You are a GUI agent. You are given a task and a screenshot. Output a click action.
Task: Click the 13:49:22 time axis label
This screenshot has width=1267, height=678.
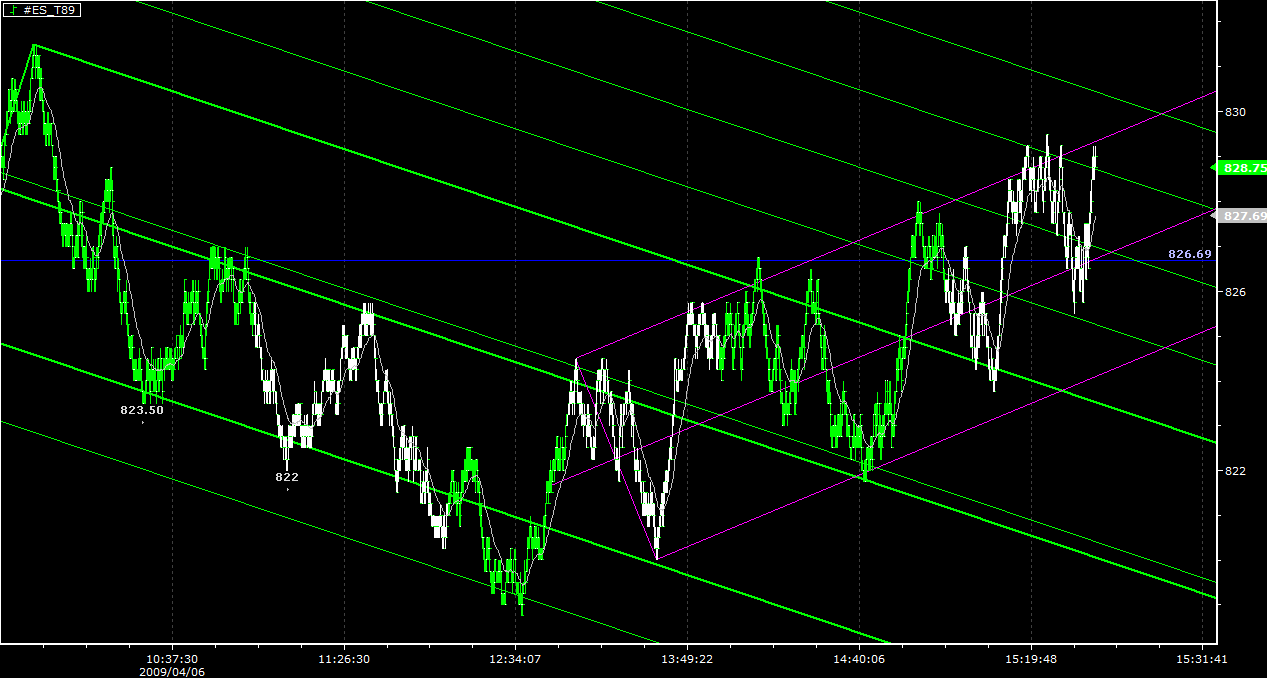click(689, 659)
